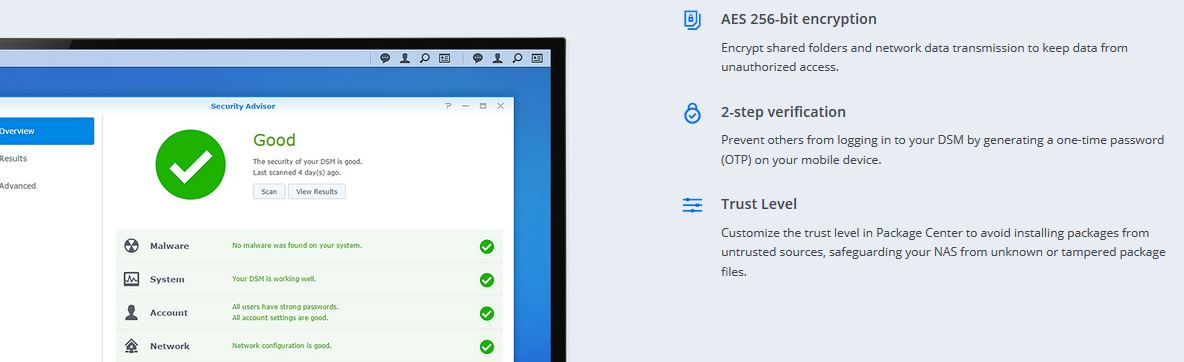Click the 2-step verification padlock icon

click(692, 113)
